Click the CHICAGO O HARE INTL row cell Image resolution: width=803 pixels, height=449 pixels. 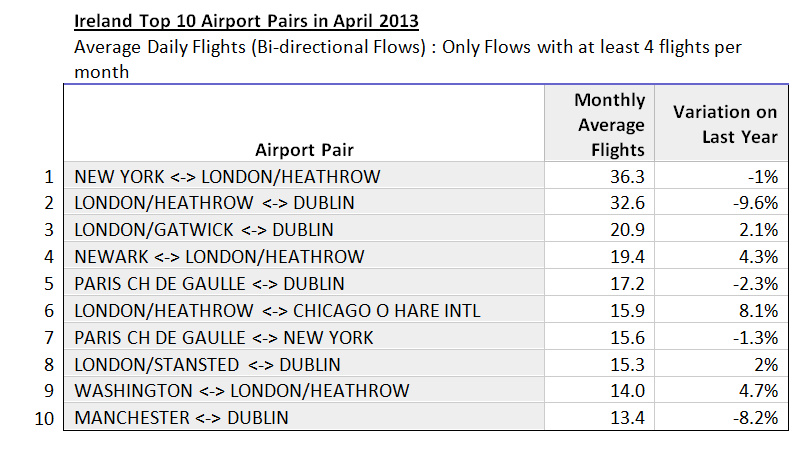[304, 310]
